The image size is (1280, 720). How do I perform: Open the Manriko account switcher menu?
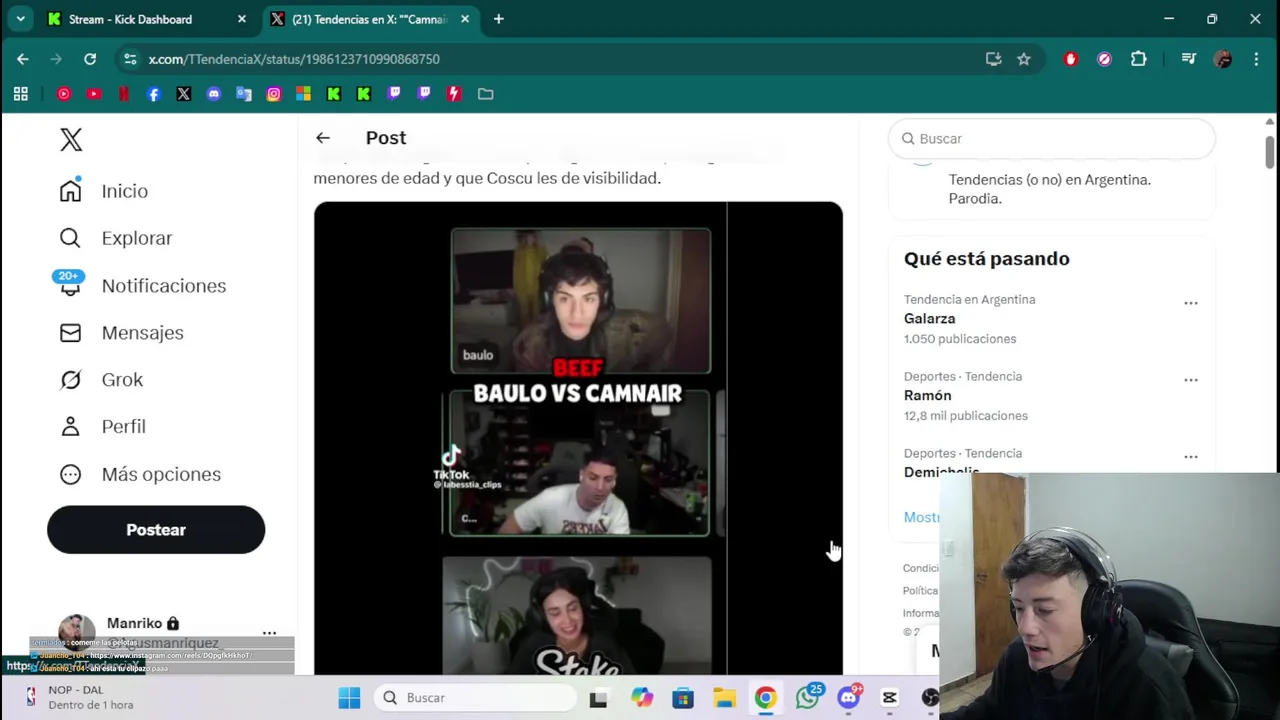click(x=269, y=633)
